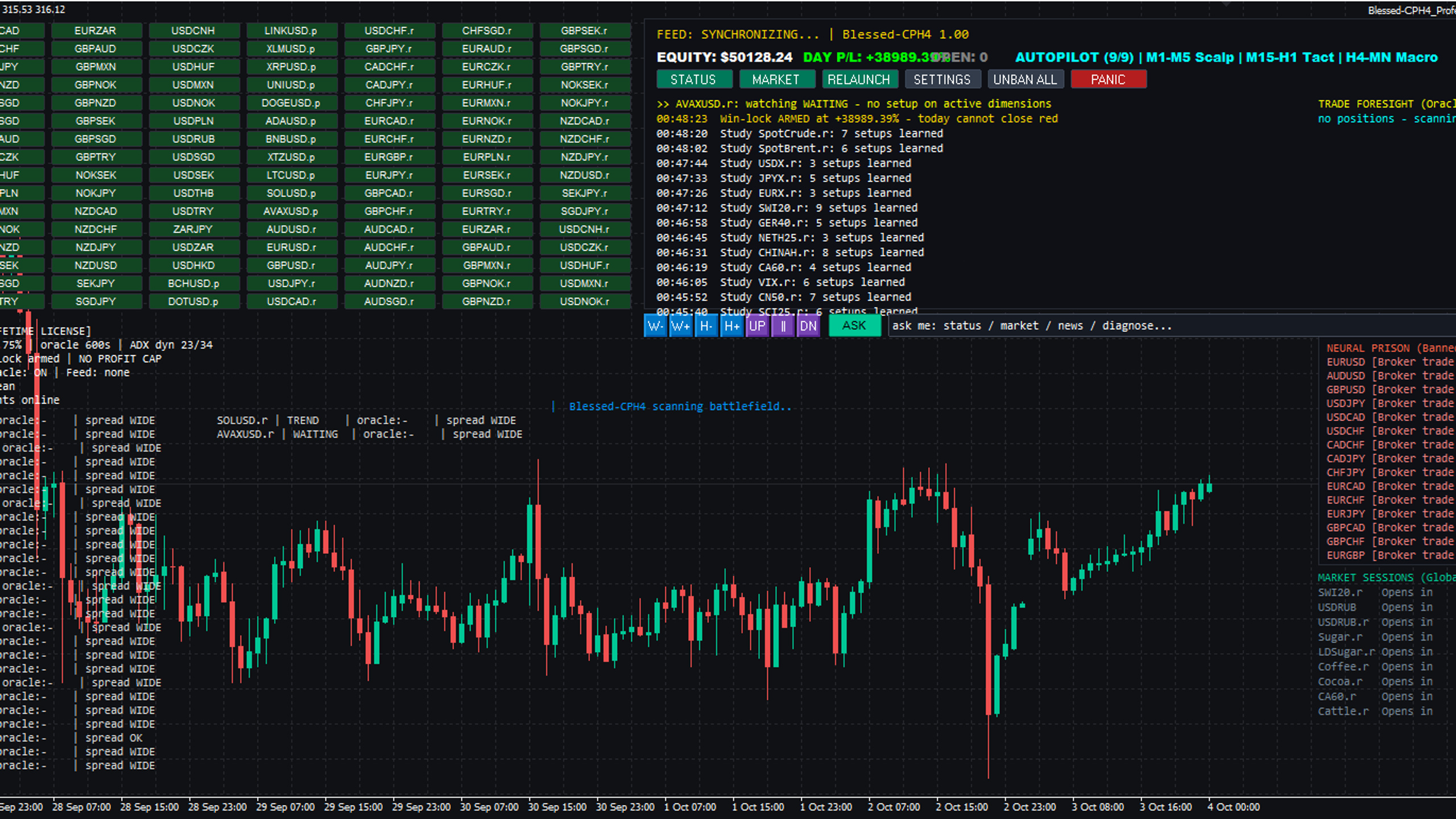The image size is (1456, 819).
Task: Click the EURUSD row in Neural Prison list
Action: point(1391,362)
